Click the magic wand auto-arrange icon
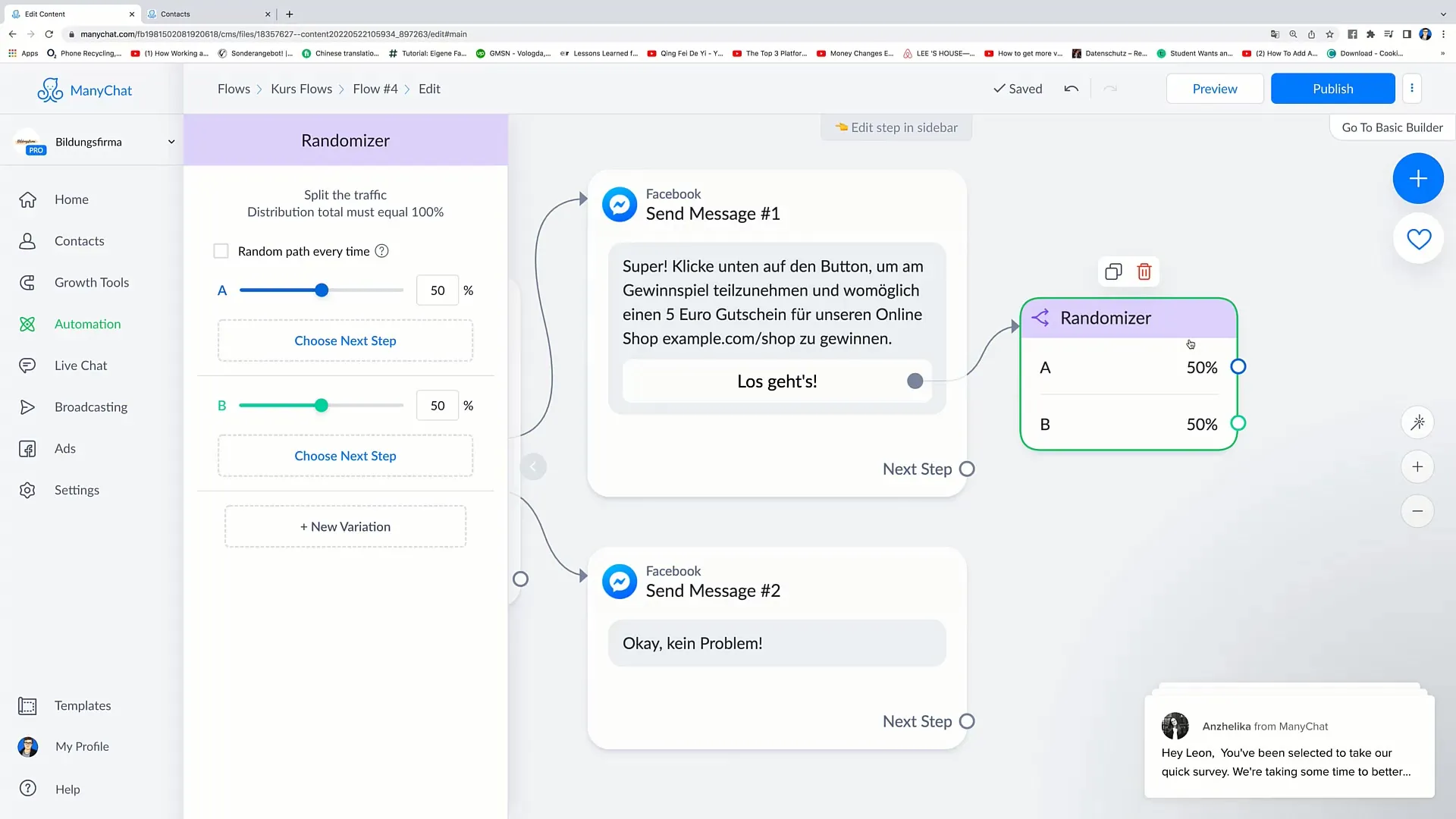 pyautogui.click(x=1417, y=422)
